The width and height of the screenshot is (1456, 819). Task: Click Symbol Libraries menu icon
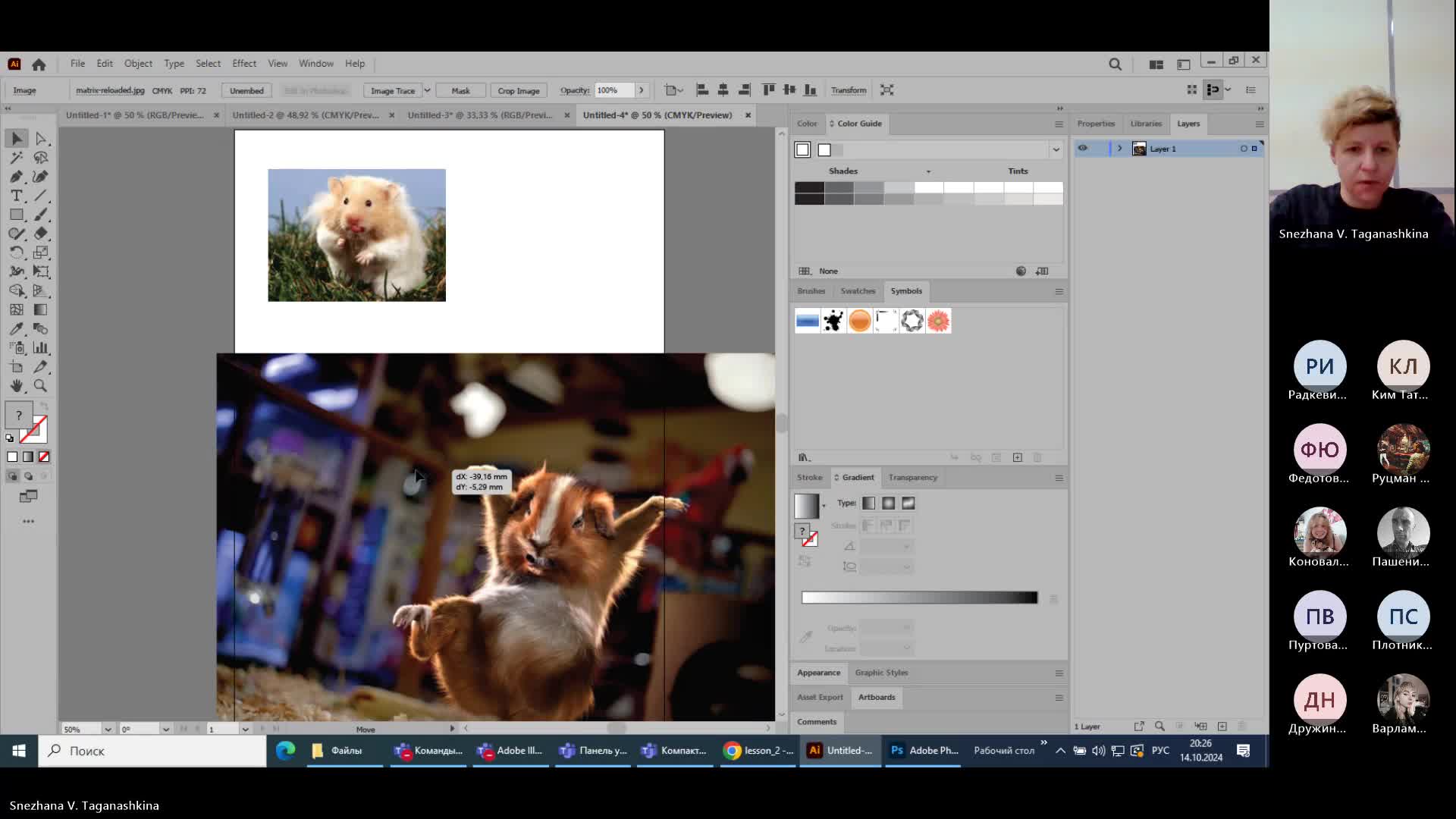coord(805,457)
